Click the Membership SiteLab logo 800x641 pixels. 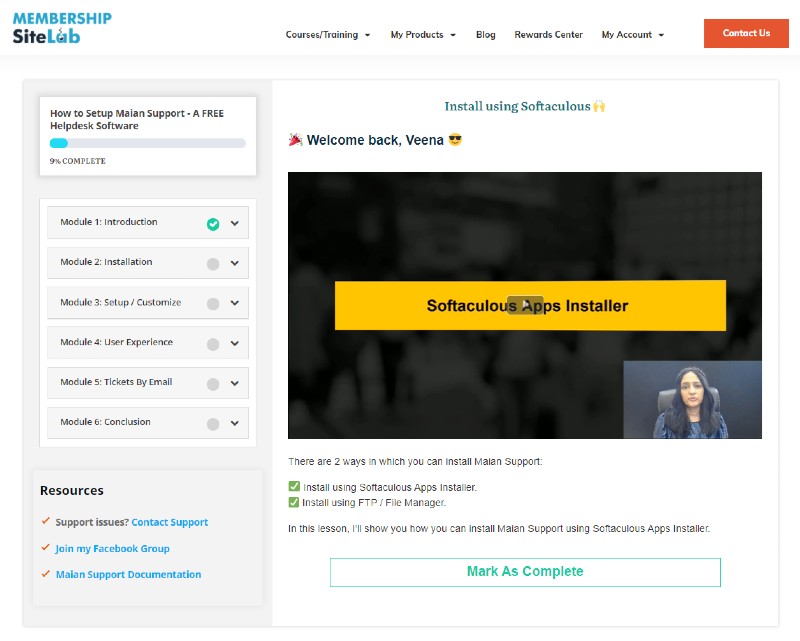62,28
